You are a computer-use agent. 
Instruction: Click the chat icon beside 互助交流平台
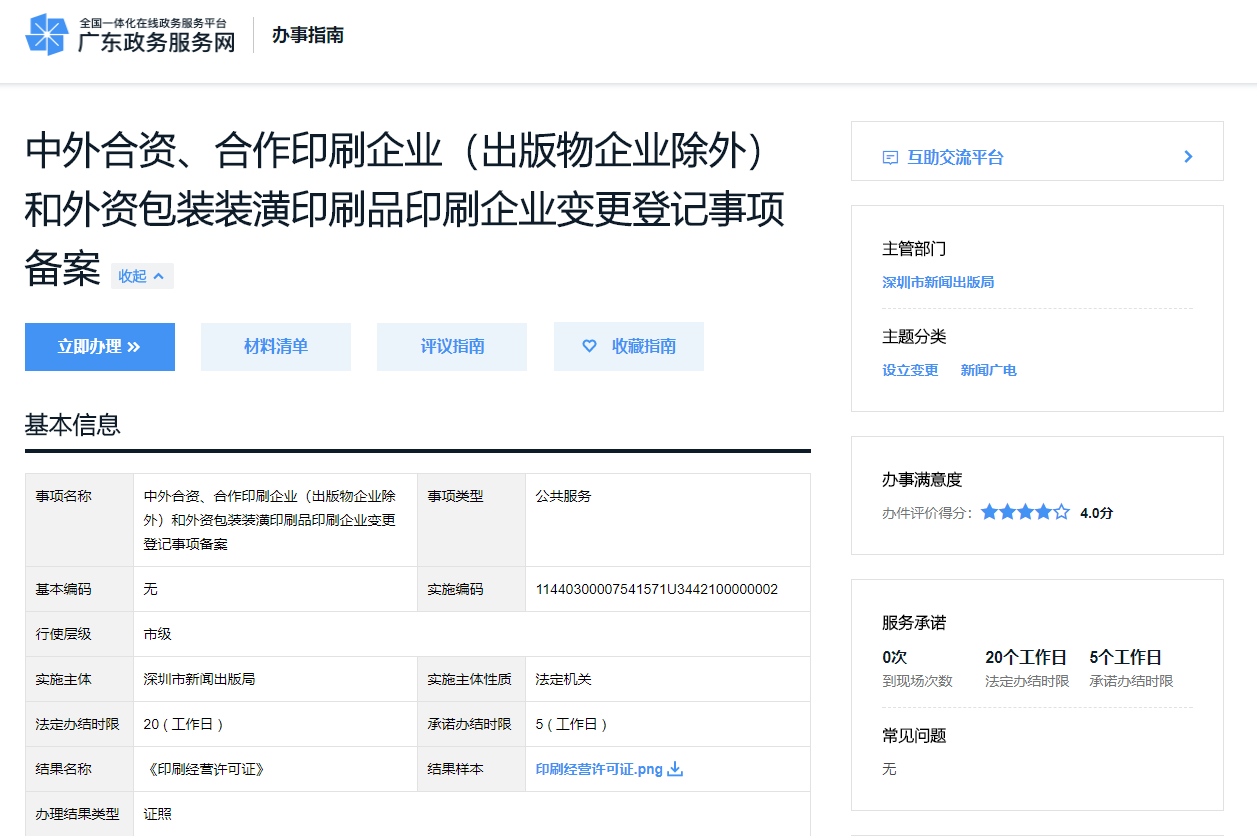[x=890, y=158]
